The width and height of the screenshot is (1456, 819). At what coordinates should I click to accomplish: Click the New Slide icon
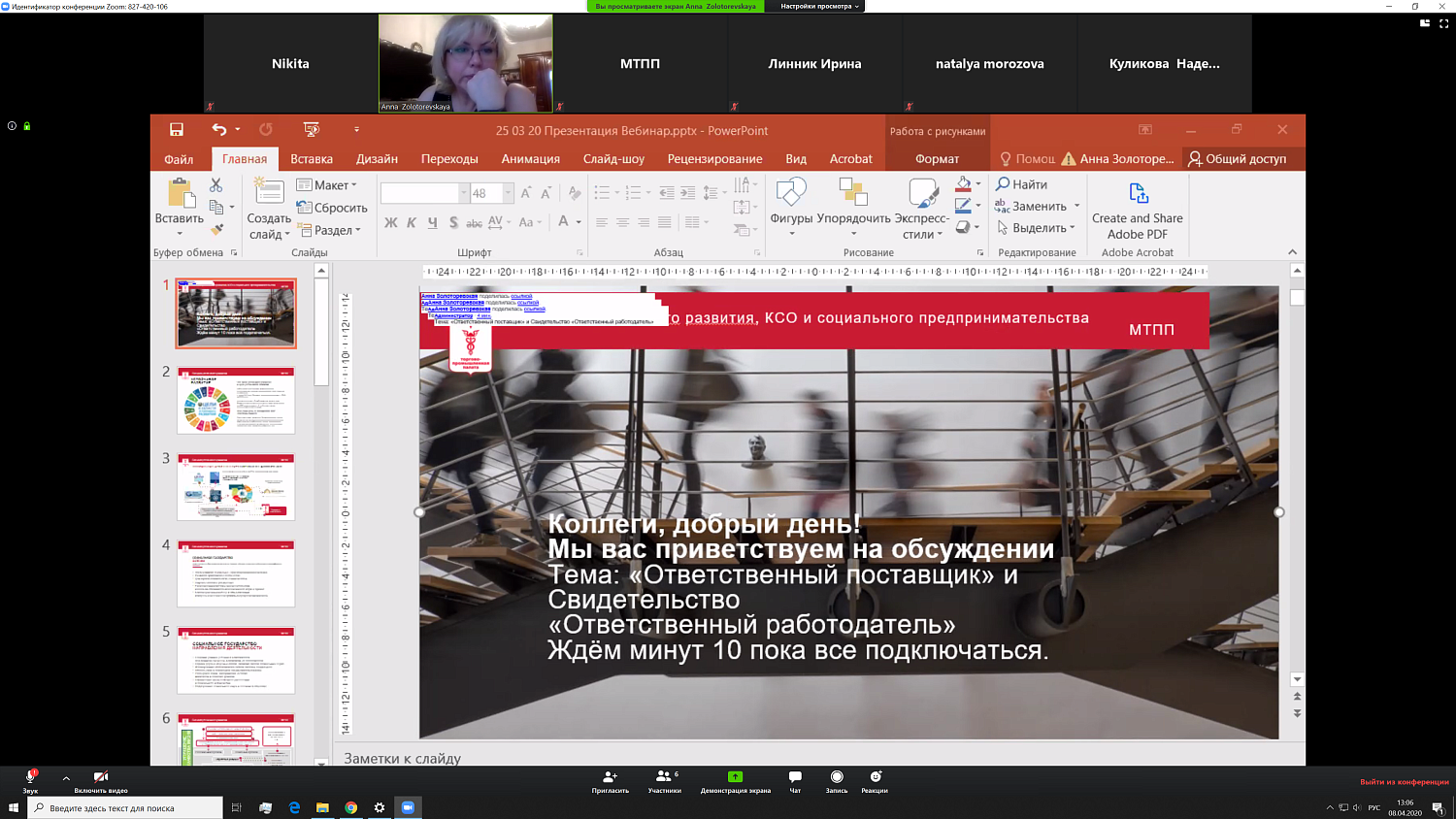(268, 191)
